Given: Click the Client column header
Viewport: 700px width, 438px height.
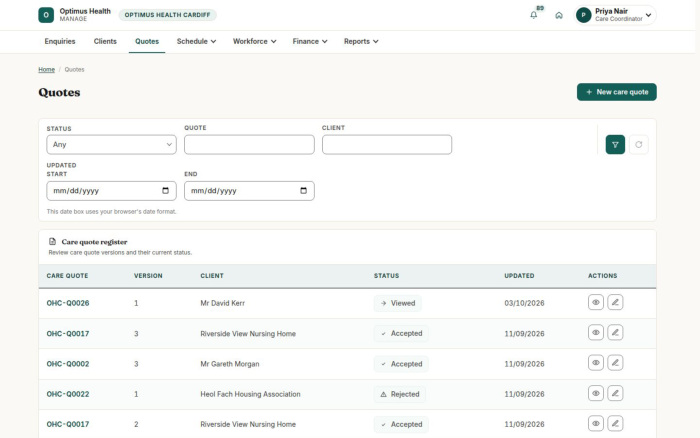Looking at the screenshot, I should tap(212, 276).
